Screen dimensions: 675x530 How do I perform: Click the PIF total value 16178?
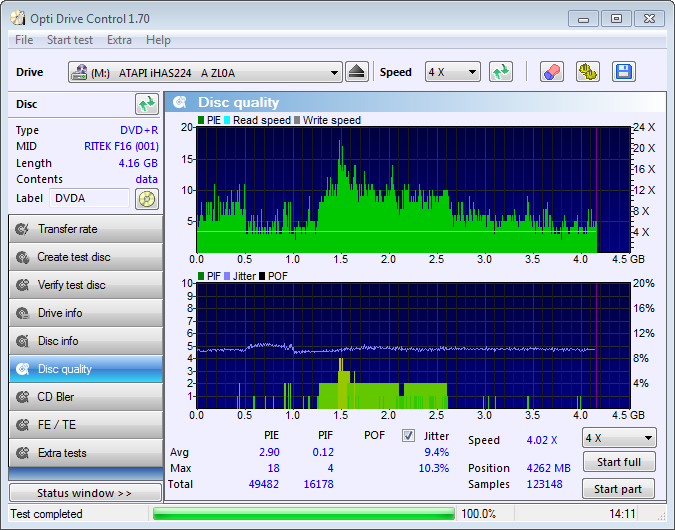click(x=319, y=484)
